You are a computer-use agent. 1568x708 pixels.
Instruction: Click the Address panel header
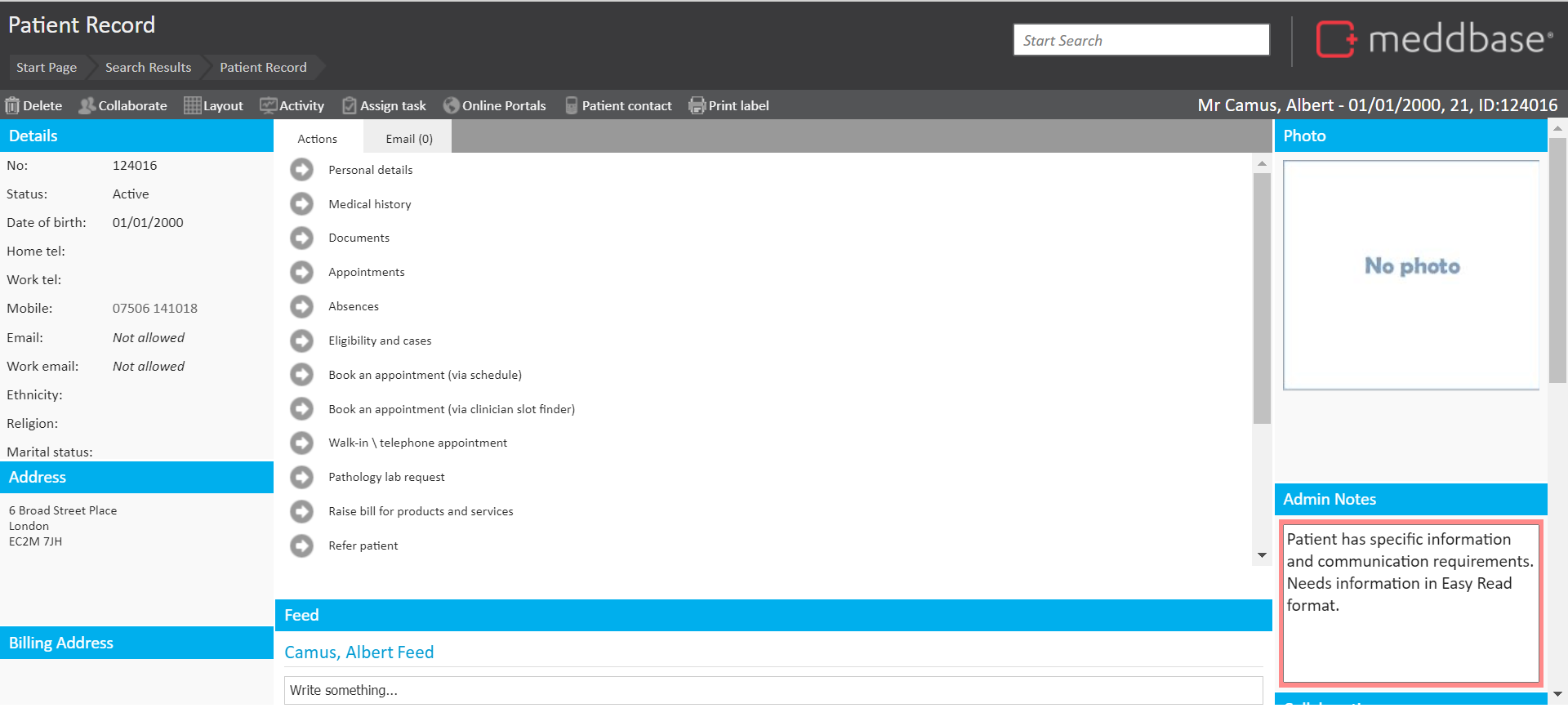pos(136,477)
